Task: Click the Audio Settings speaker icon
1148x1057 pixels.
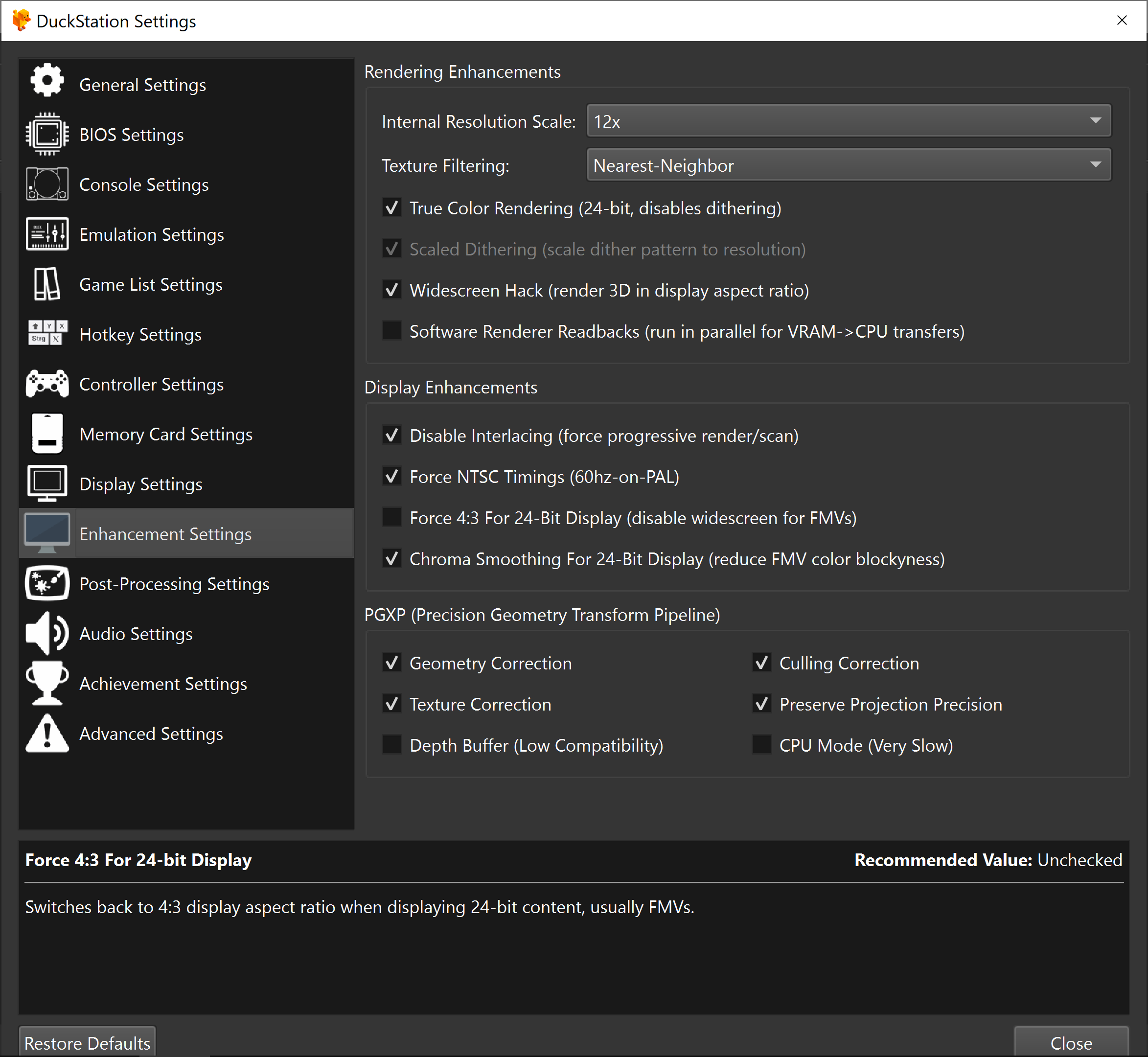Action: coord(47,633)
